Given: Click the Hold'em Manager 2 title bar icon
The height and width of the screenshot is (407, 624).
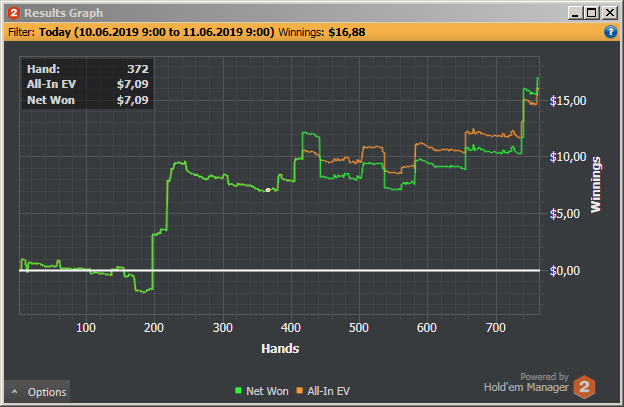Looking at the screenshot, I should pyautogui.click(x=13, y=13).
